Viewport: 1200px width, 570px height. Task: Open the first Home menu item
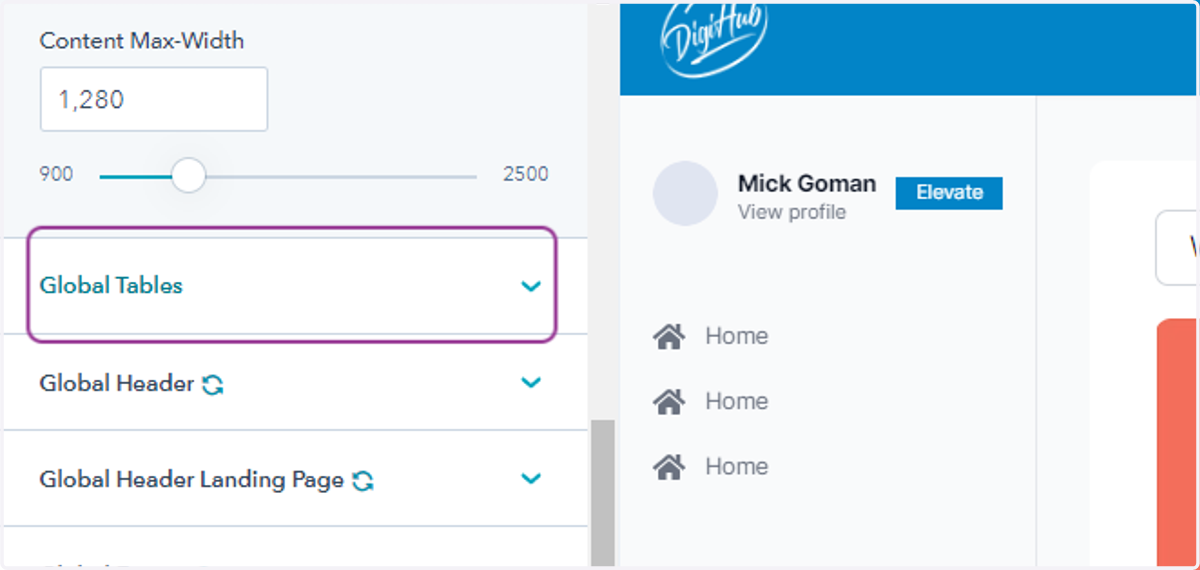(711, 336)
